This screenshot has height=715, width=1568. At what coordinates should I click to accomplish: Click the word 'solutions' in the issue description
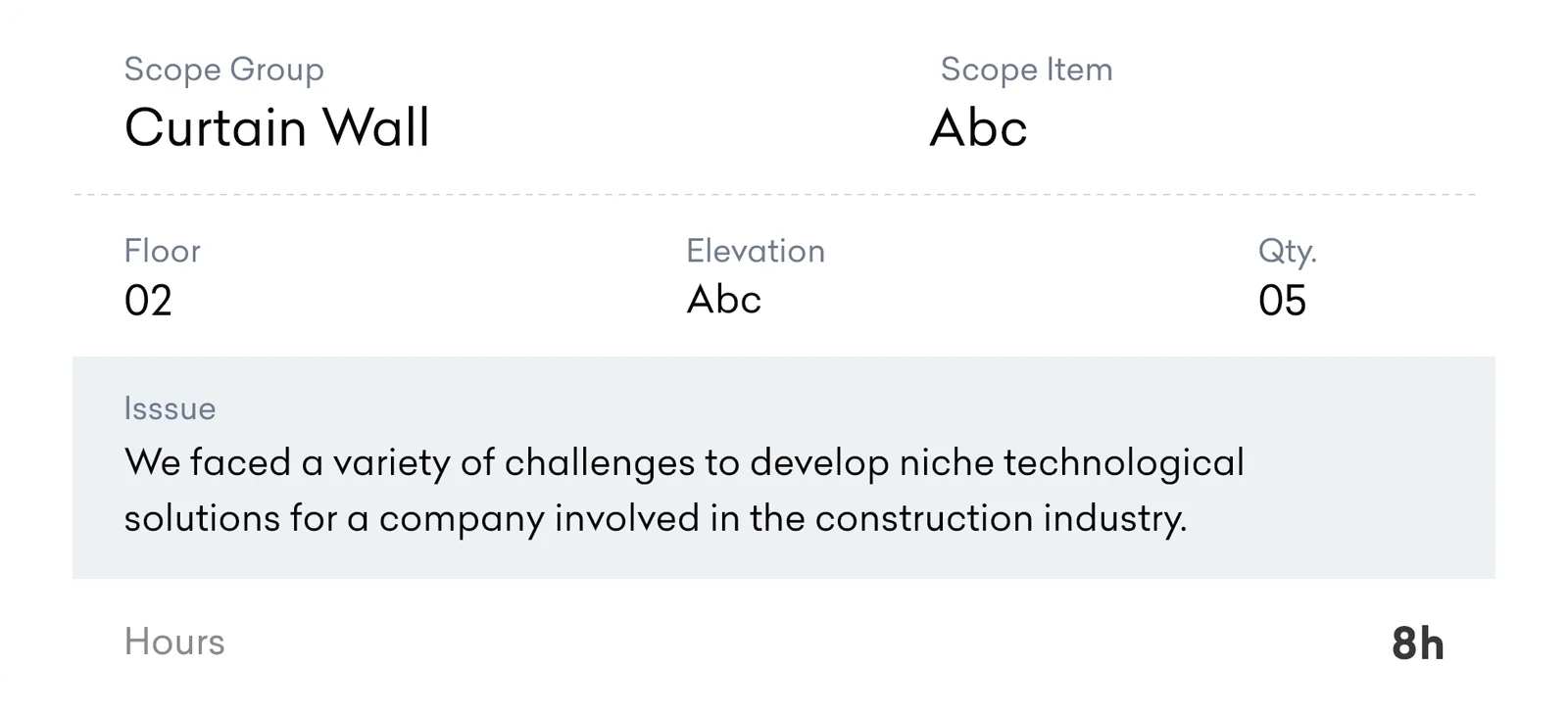(202, 518)
